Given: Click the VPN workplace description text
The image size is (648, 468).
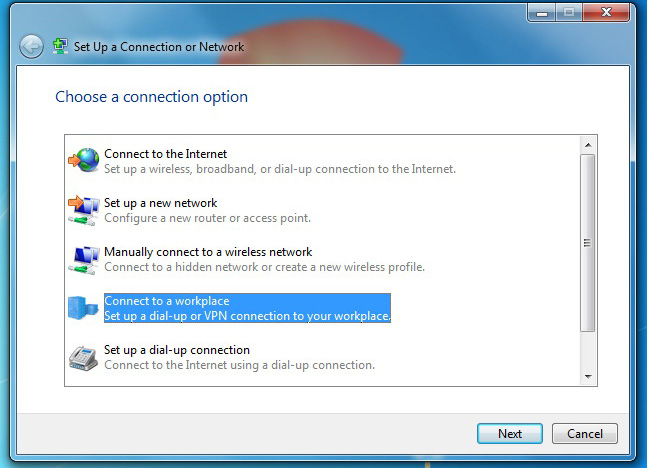Looking at the screenshot, I should (x=247, y=316).
